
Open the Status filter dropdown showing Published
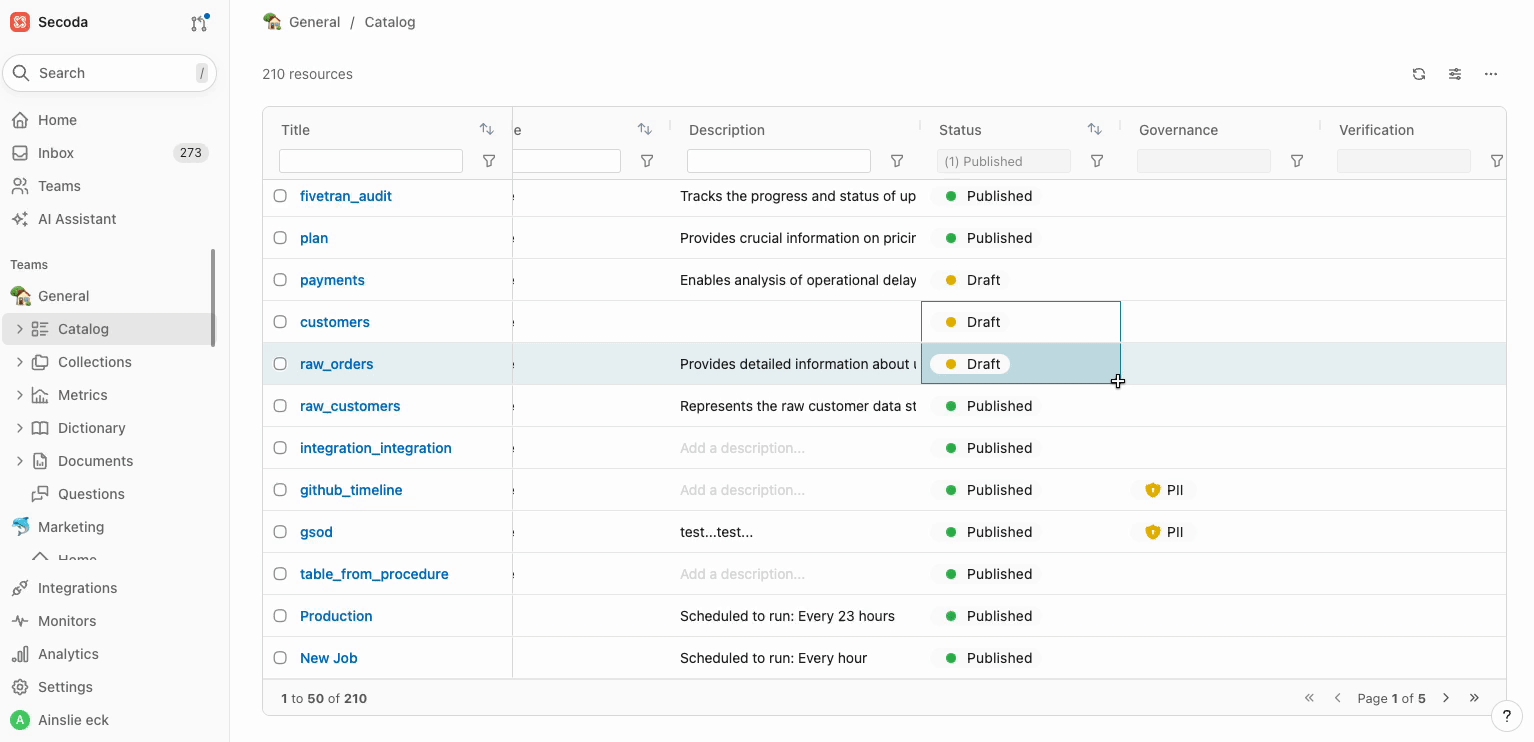pos(1003,161)
